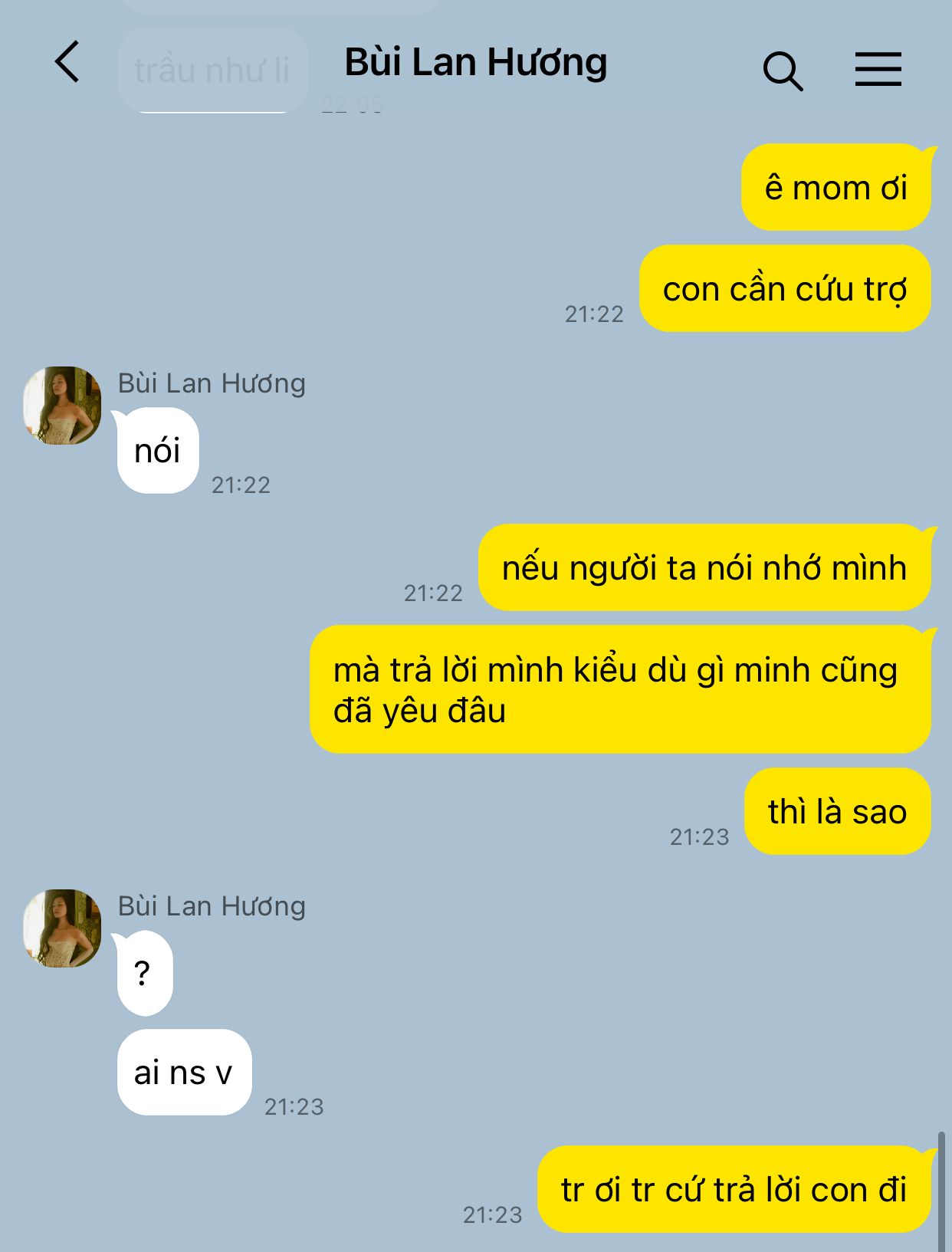Screen dimensions: 952x1252
Task: Tap Bùi Lan Hương avatar beside "nói"
Action: click(62, 406)
